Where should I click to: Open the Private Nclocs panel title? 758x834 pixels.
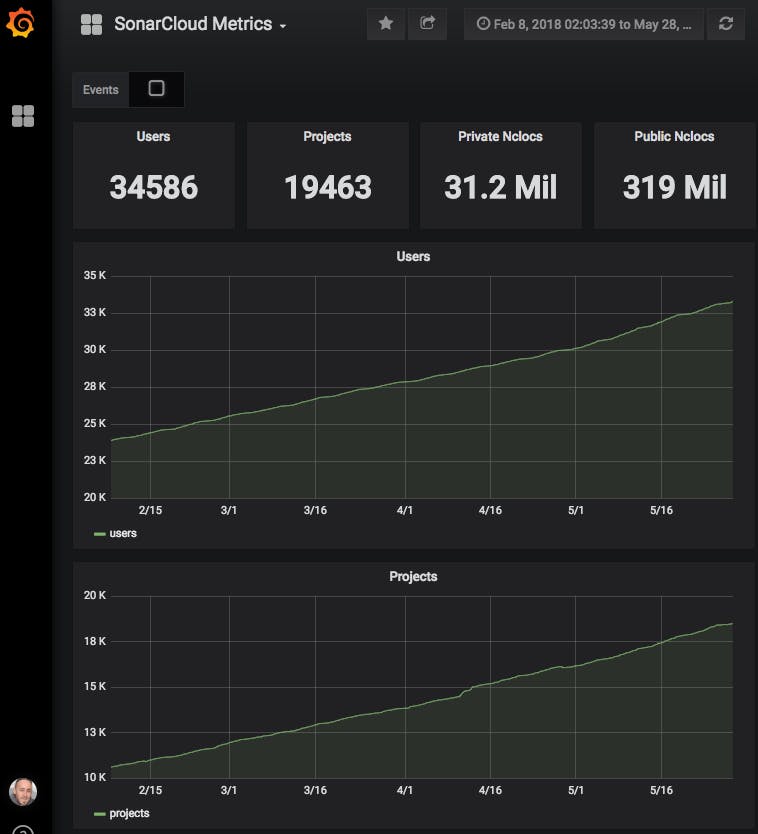click(x=501, y=137)
